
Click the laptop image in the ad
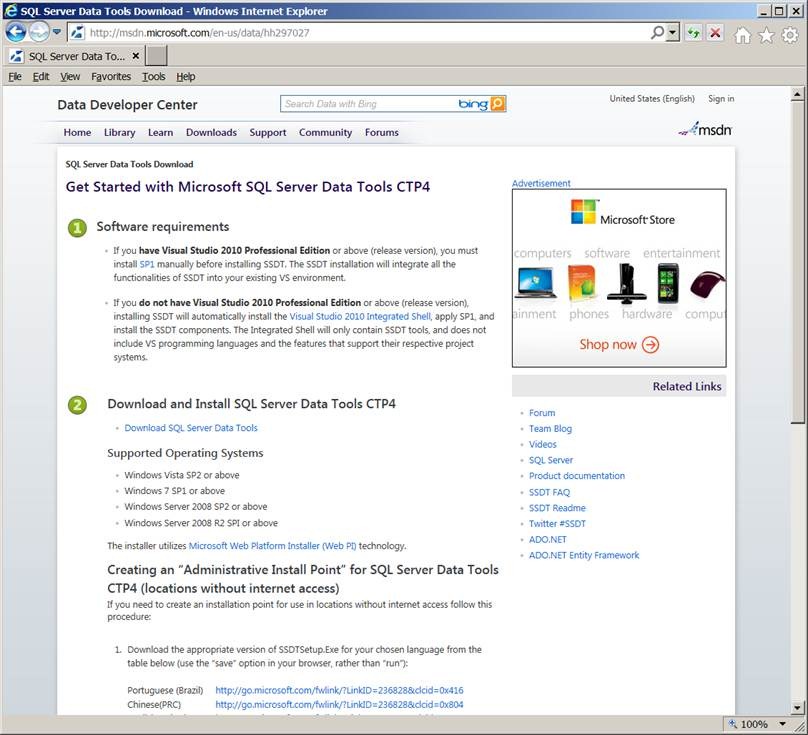point(536,282)
